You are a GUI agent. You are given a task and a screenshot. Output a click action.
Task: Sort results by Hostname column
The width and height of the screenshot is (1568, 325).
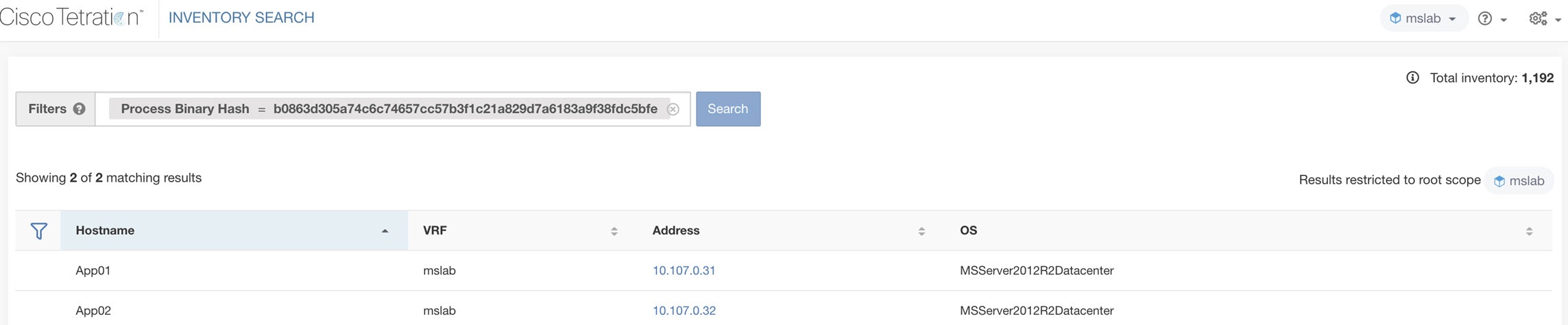pyautogui.click(x=234, y=230)
